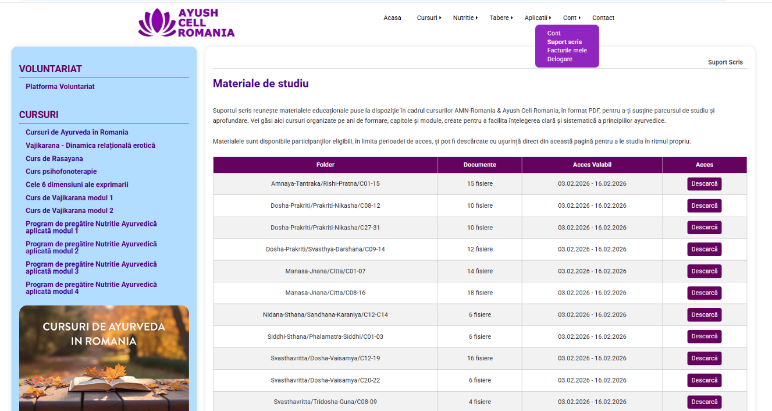Go to Curs psihofonoterapie in sidebar
Viewport: 772px width, 411px height.
pyautogui.click(x=62, y=171)
